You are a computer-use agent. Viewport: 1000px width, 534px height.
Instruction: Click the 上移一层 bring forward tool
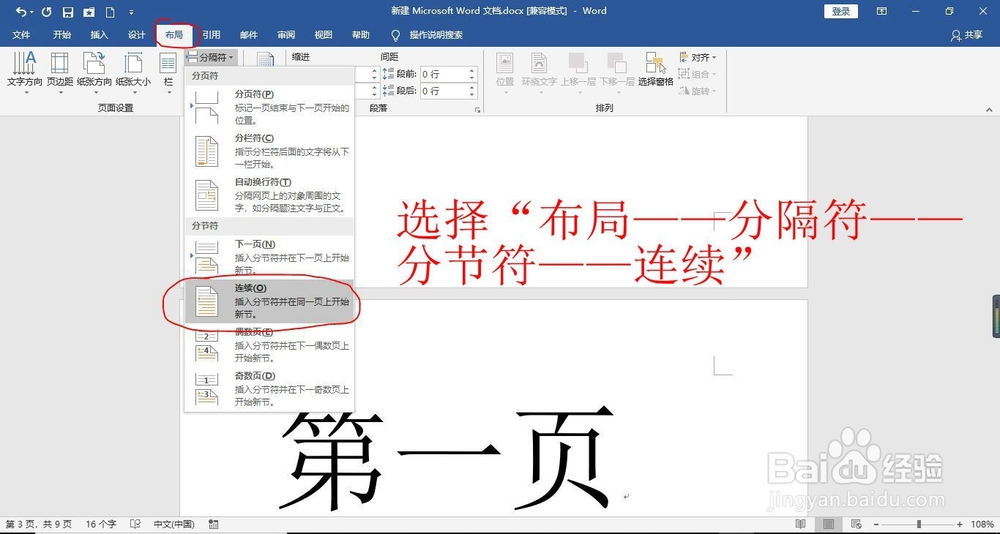coord(578,73)
